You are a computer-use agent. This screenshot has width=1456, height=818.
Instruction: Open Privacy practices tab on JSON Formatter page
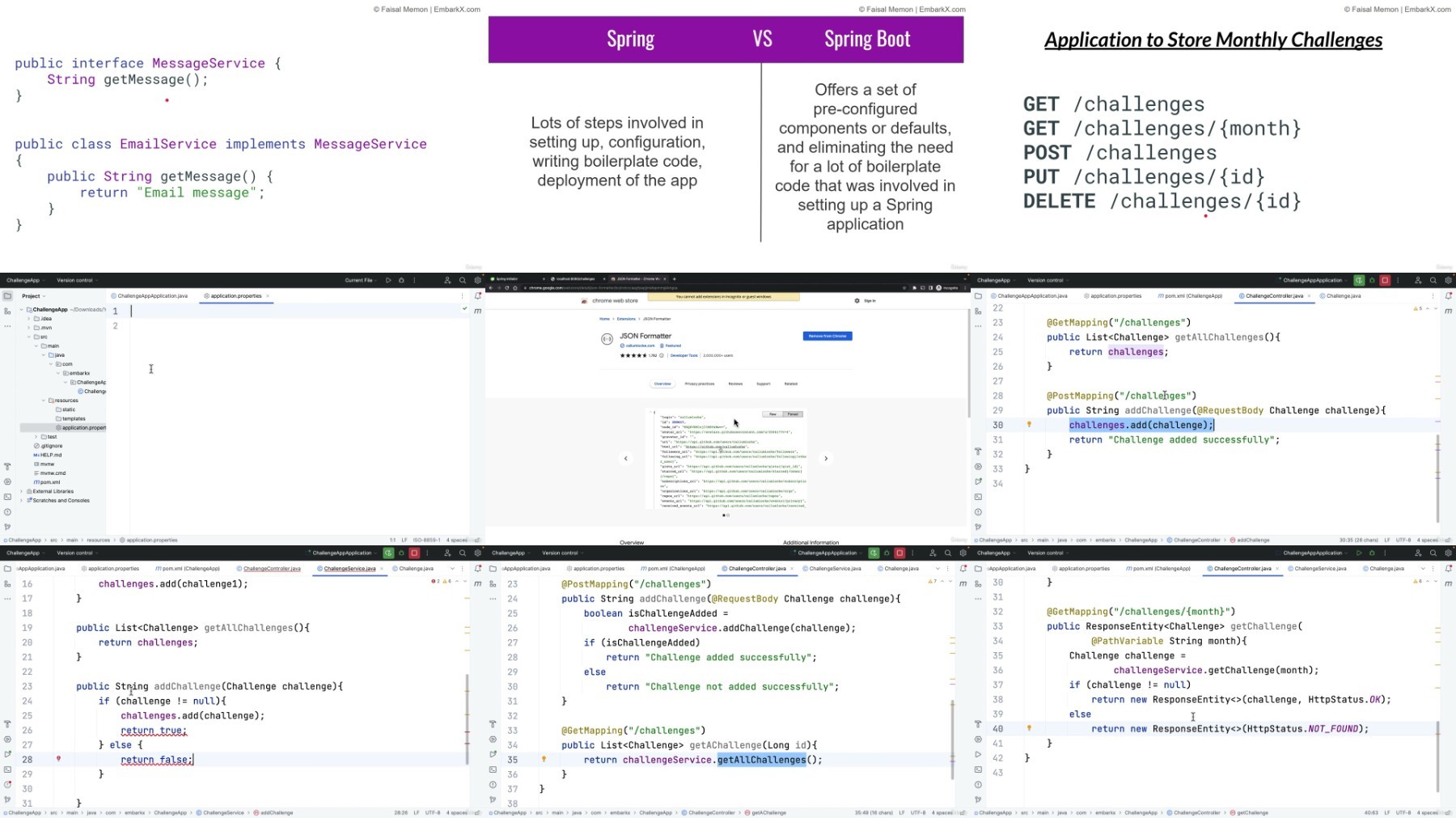(x=700, y=384)
